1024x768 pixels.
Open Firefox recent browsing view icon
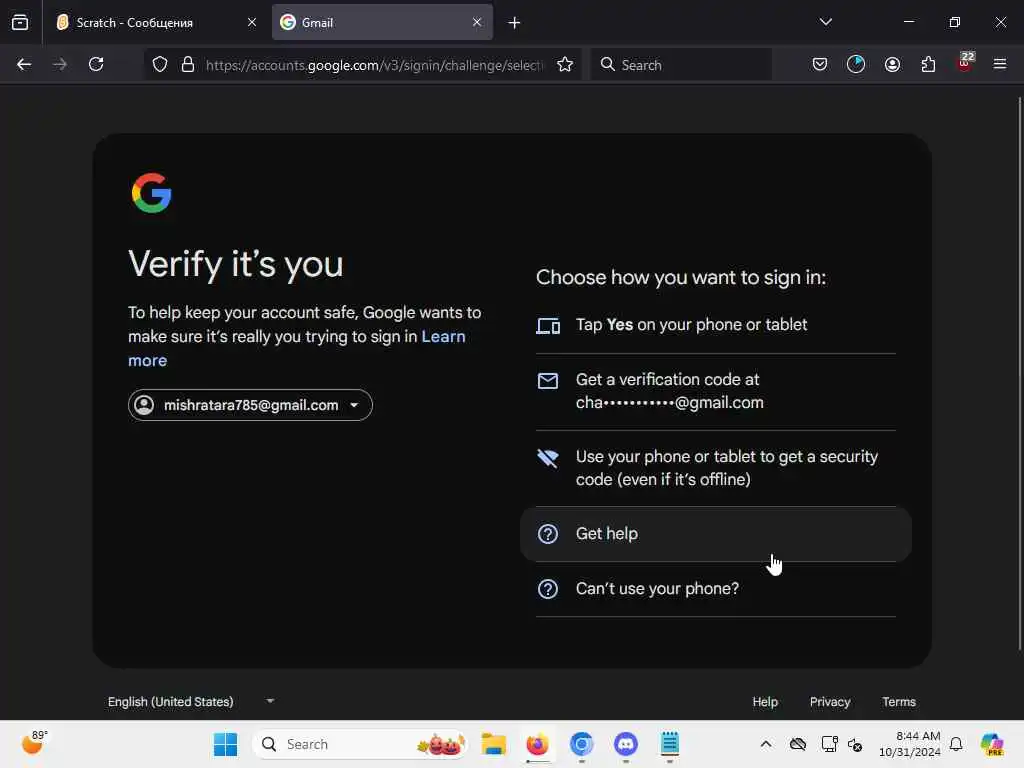[20, 22]
